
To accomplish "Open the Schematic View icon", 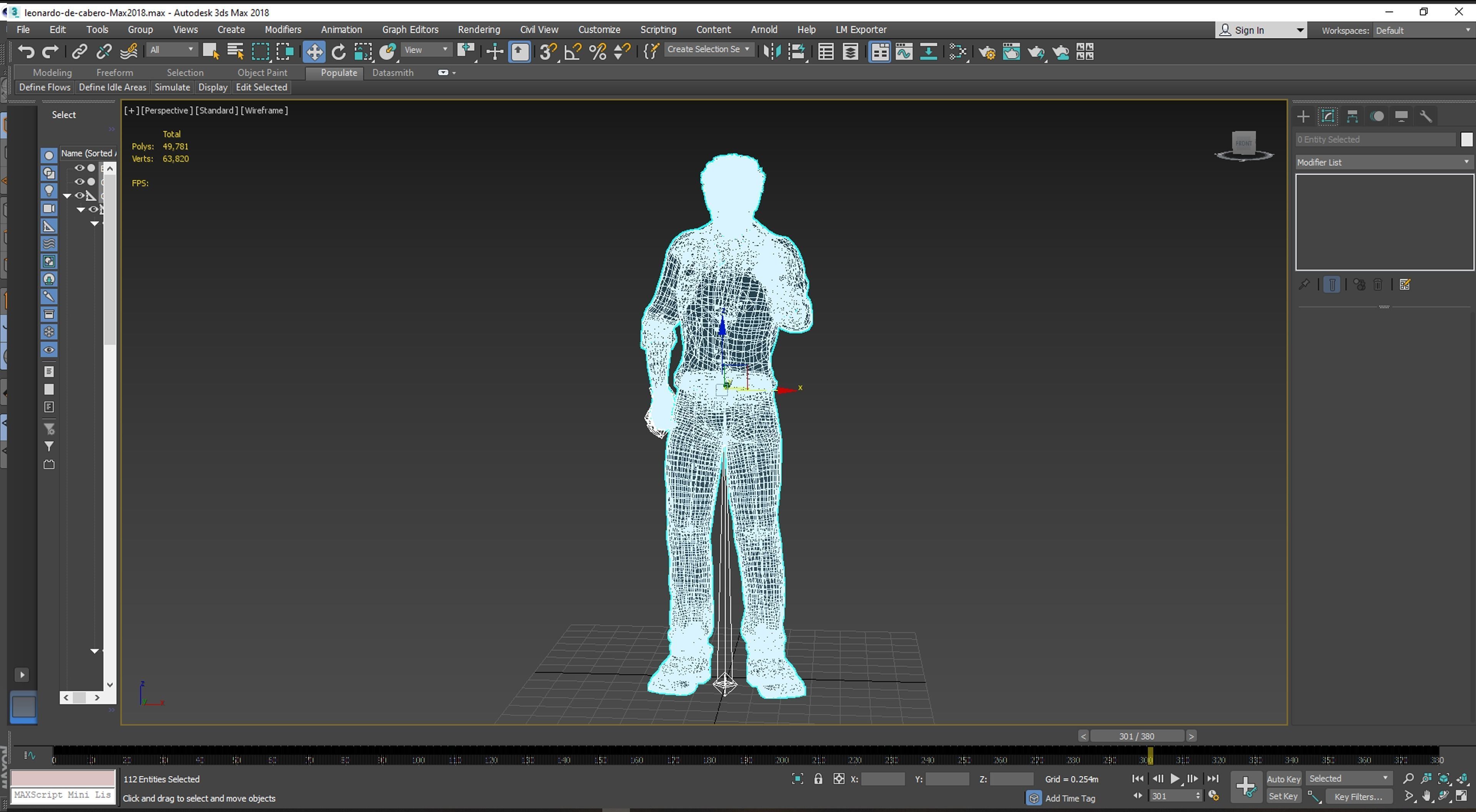I will point(928,52).
